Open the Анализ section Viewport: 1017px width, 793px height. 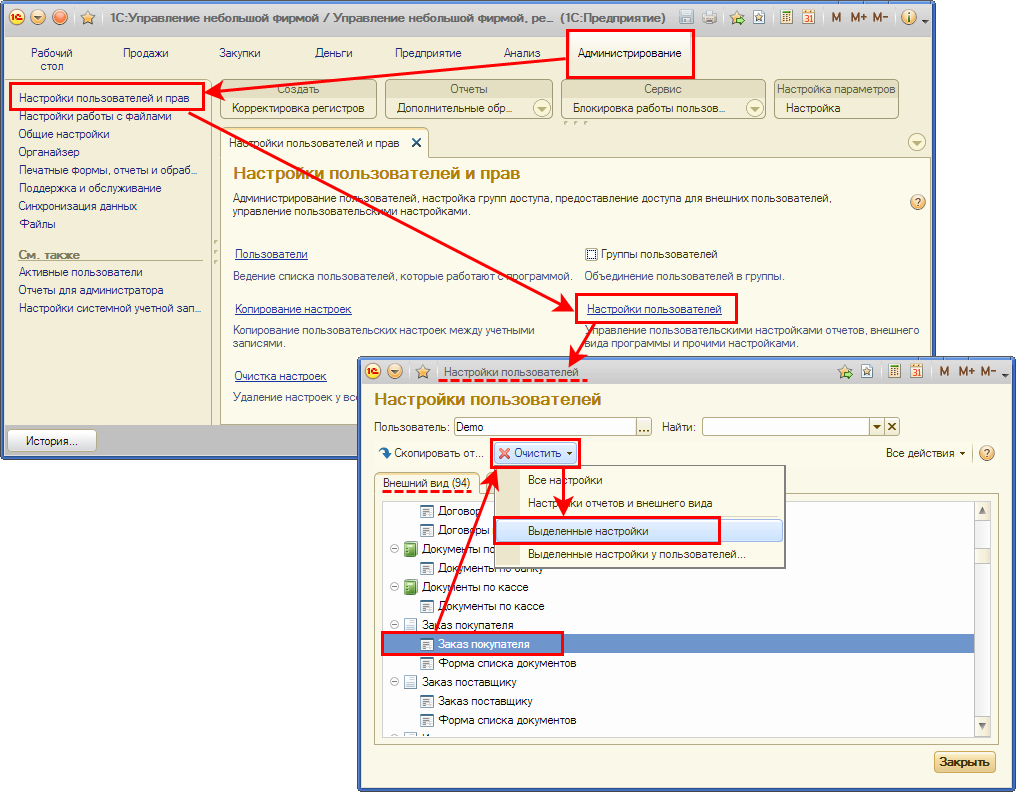(x=522, y=53)
